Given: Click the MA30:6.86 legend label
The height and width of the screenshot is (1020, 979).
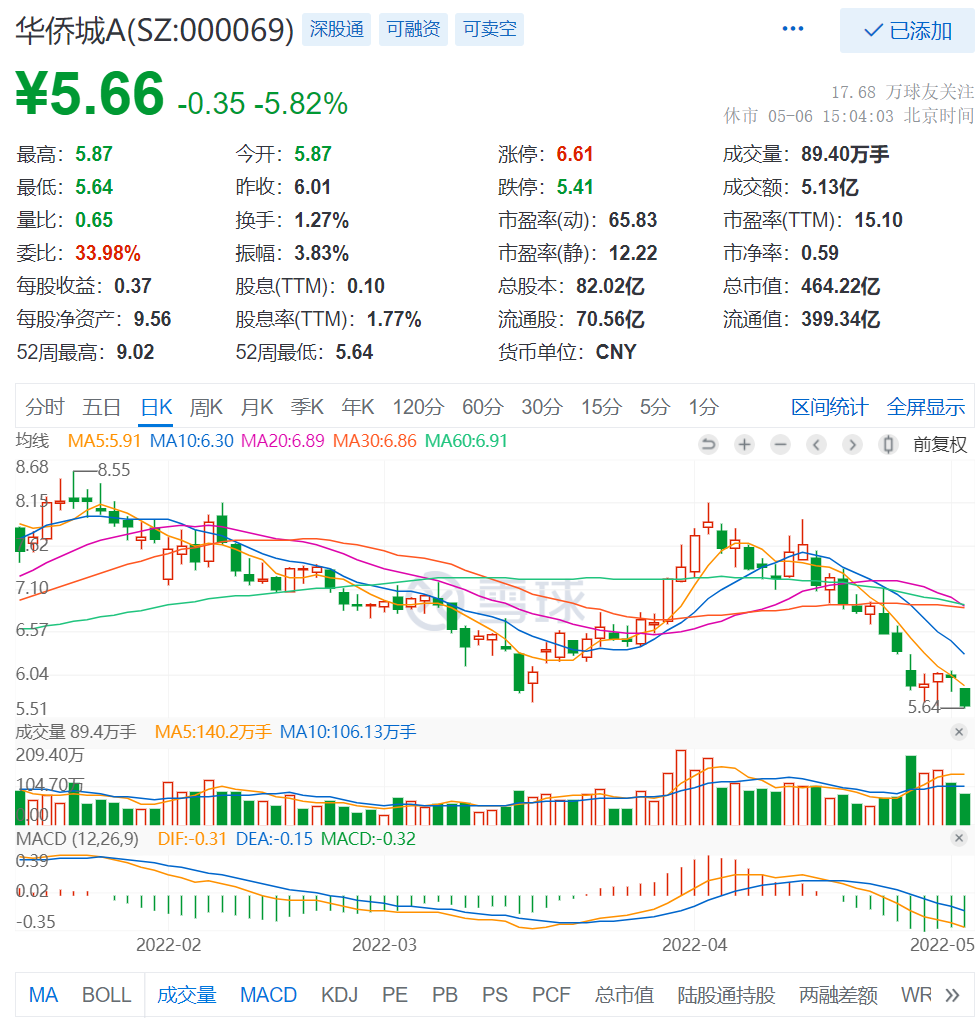Looking at the screenshot, I should [374, 441].
